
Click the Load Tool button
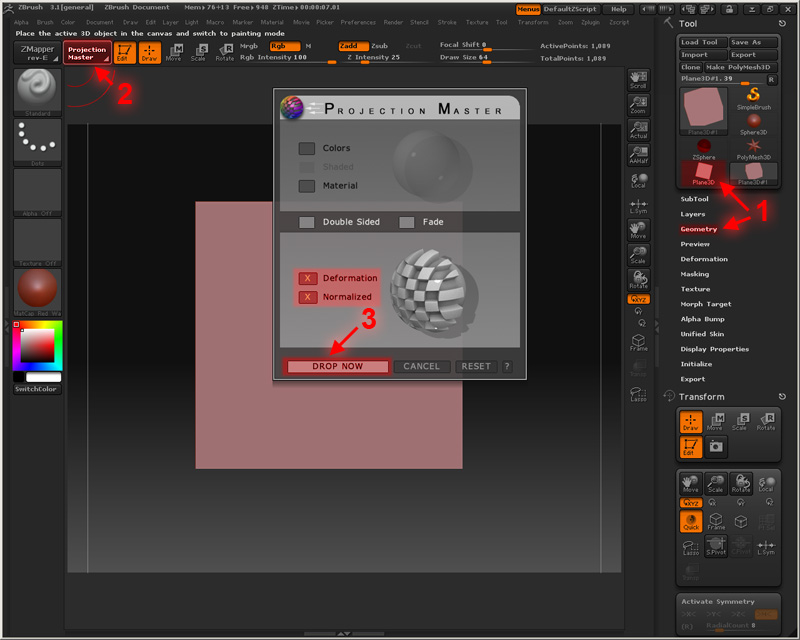pyautogui.click(x=703, y=42)
